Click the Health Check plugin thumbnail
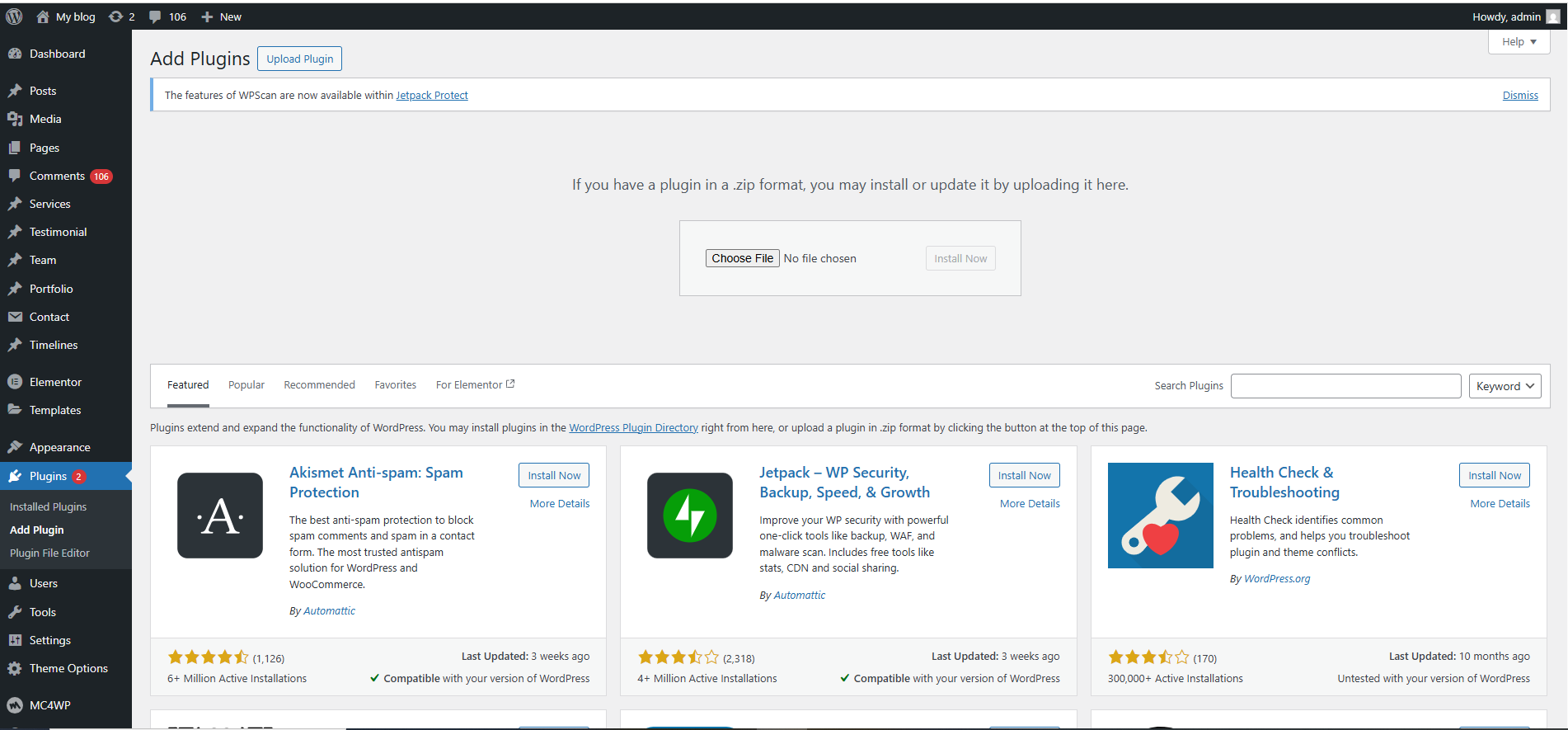Viewport: 1568px width, 730px height. pos(1160,516)
